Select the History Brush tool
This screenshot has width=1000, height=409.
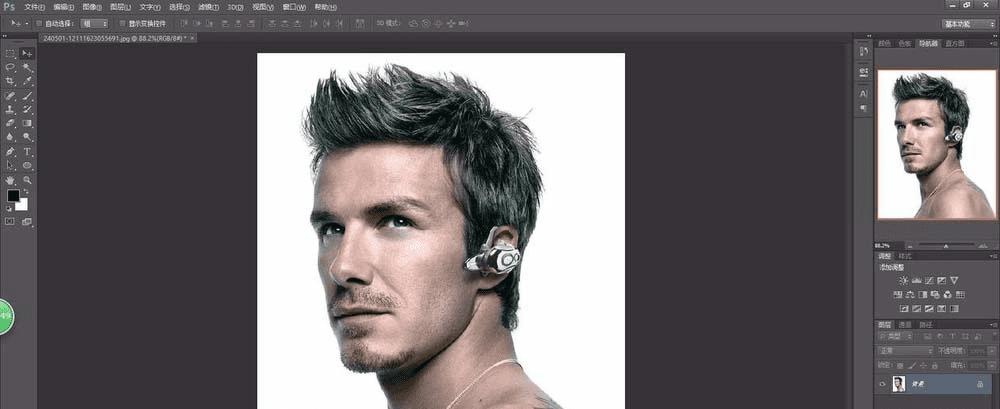[x=27, y=109]
